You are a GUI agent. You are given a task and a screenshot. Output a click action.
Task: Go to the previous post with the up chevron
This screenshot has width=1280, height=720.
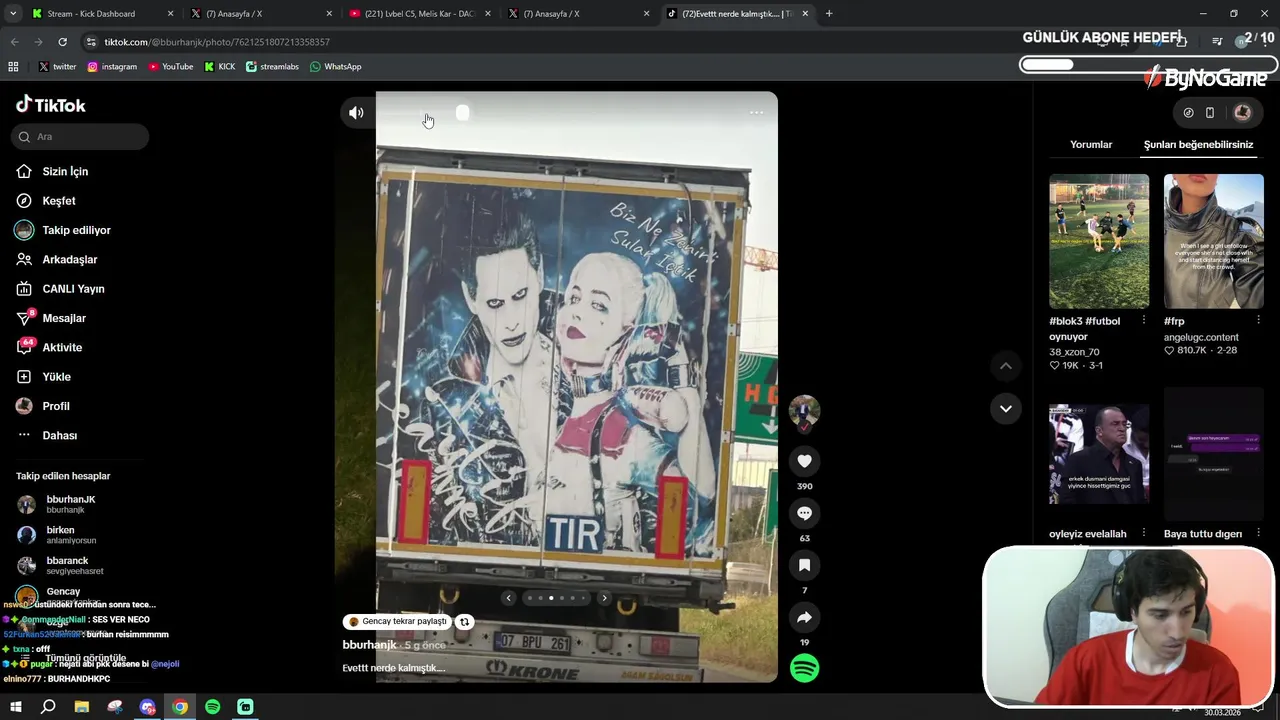1006,366
